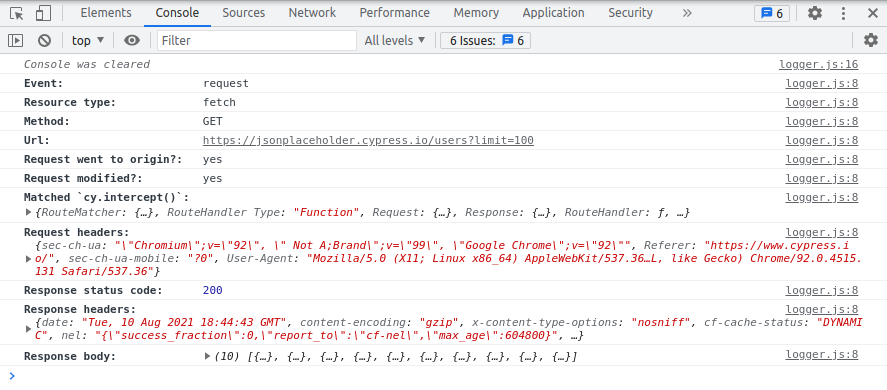The image size is (887, 390).
Task: Open the top JavaScript context dropdown
Action: point(88,40)
